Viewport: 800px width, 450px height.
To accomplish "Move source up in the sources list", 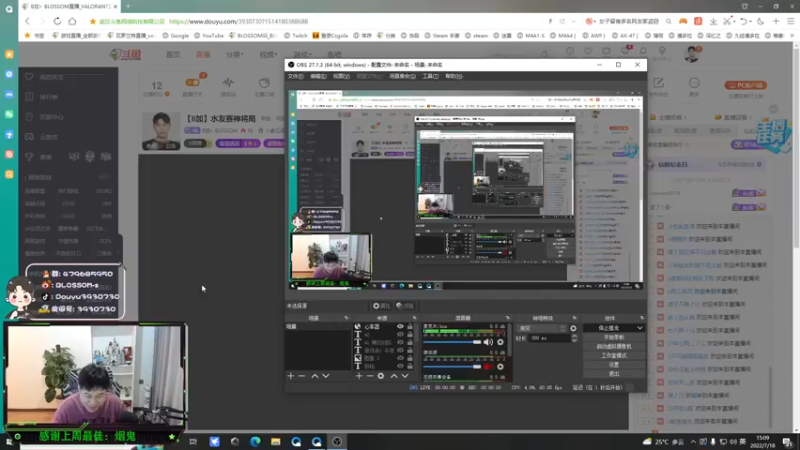I will pos(394,376).
